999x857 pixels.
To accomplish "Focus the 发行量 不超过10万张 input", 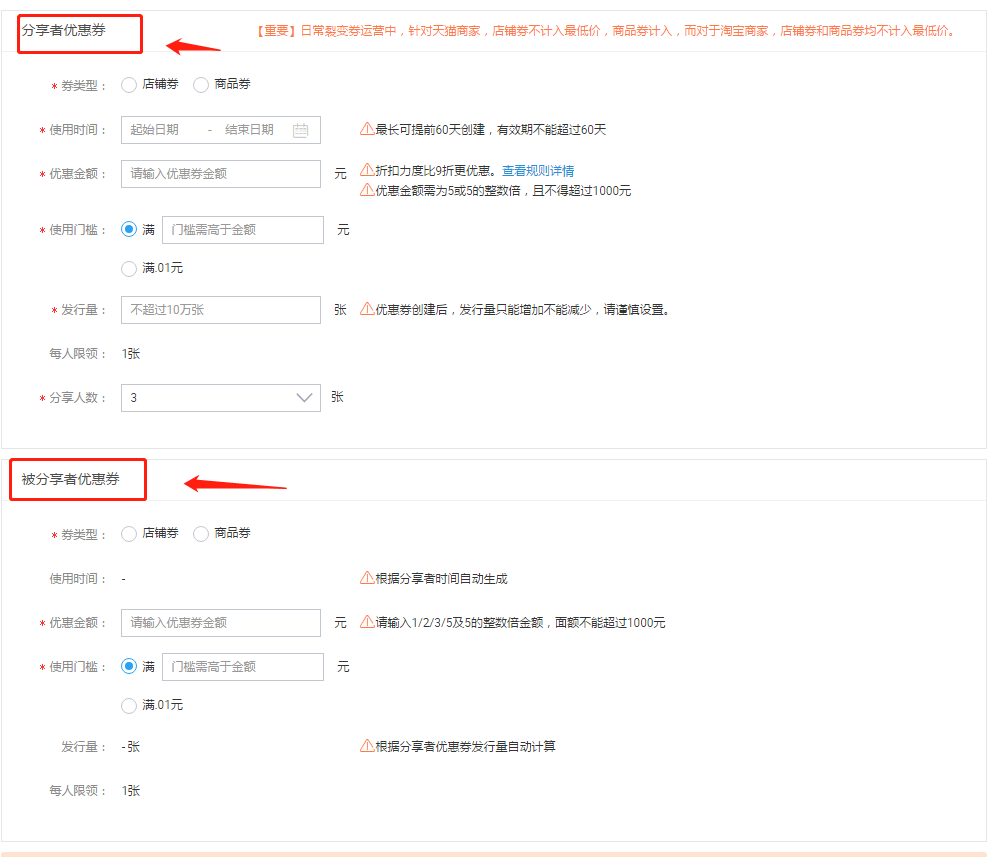I will [220, 310].
